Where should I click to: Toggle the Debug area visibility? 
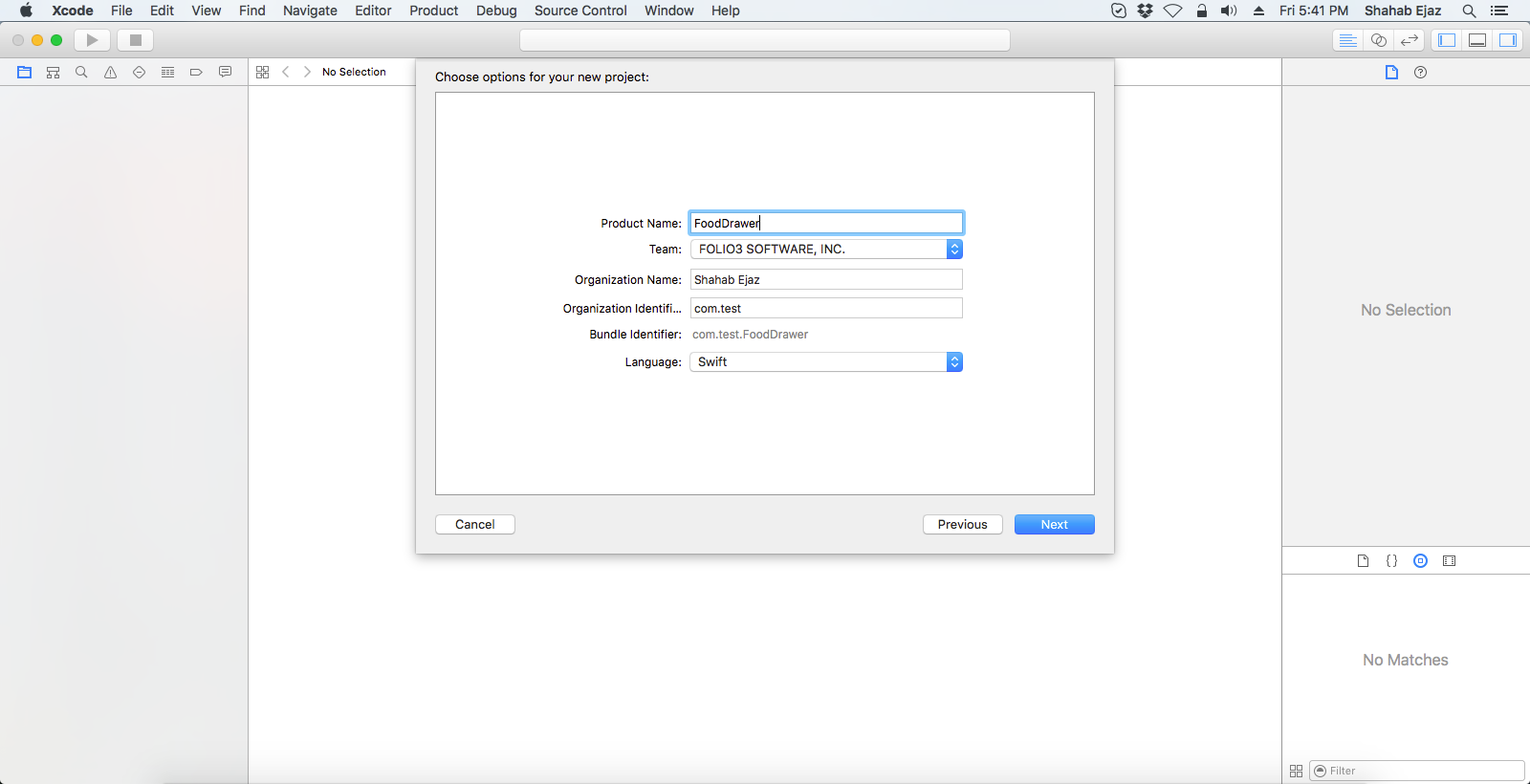tap(1477, 40)
